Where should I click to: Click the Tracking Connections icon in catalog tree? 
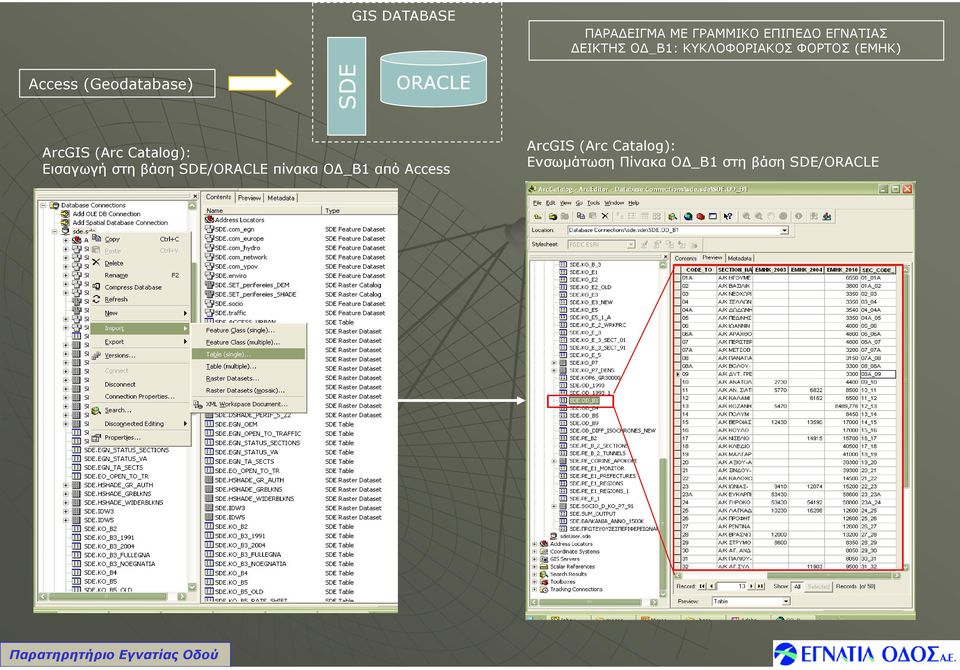pyautogui.click(x=543, y=589)
